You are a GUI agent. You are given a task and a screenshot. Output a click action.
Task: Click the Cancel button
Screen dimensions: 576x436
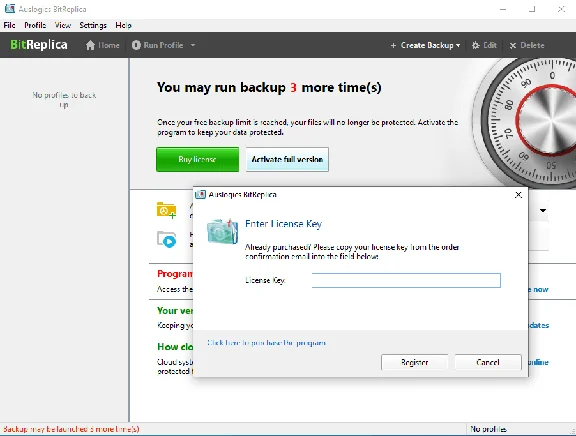(488, 362)
